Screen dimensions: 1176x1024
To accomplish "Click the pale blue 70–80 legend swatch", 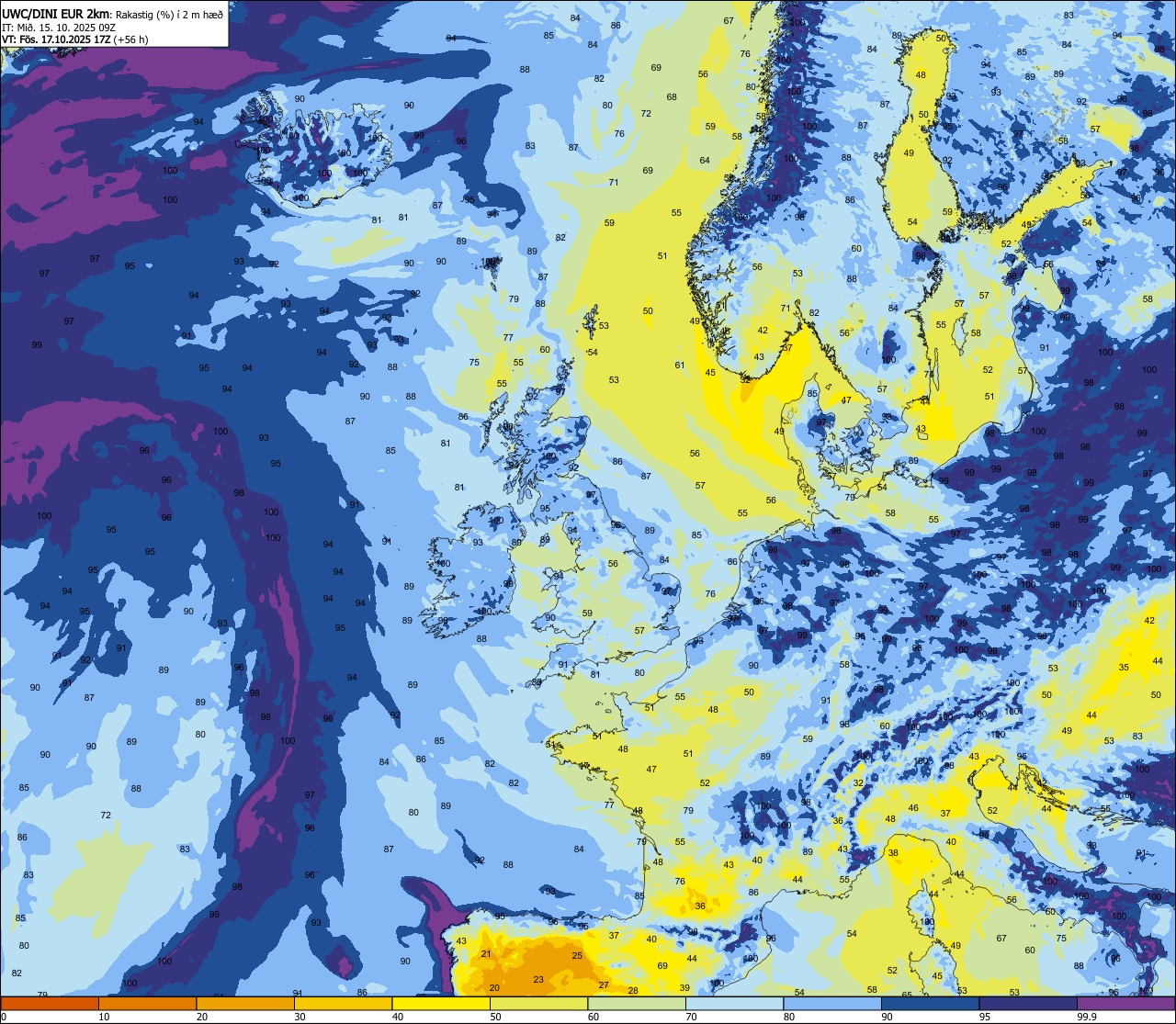I will [x=734, y=1003].
